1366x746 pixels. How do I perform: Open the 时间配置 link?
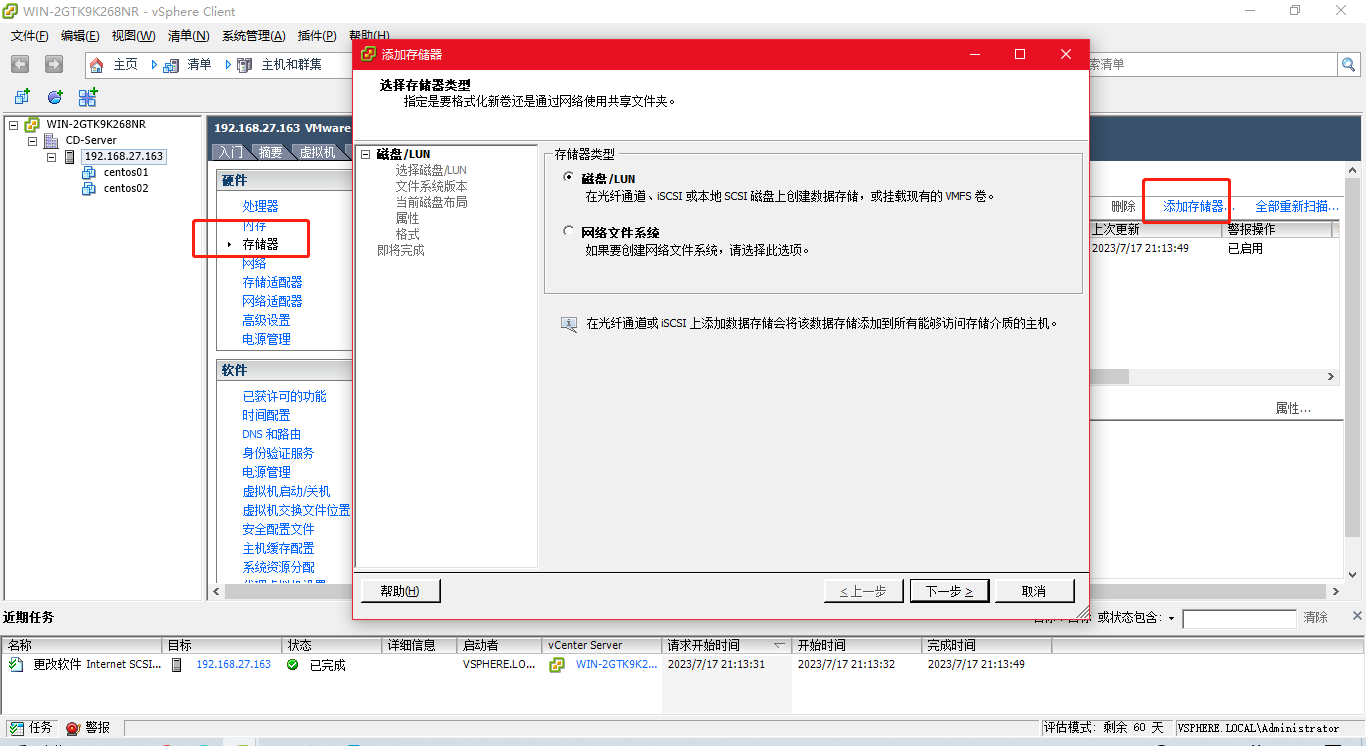click(266, 415)
